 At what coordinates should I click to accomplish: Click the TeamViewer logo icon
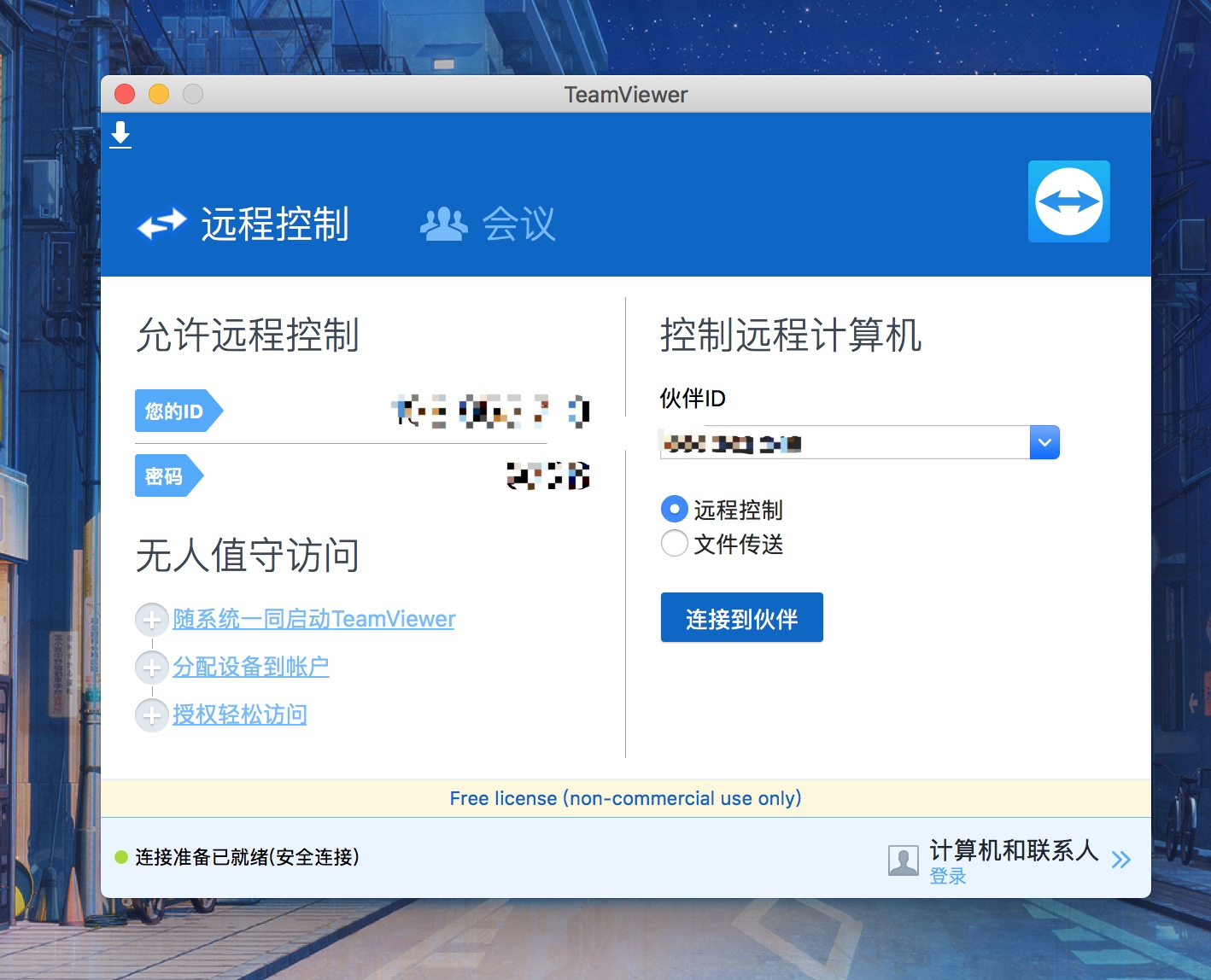pyautogui.click(x=1068, y=201)
